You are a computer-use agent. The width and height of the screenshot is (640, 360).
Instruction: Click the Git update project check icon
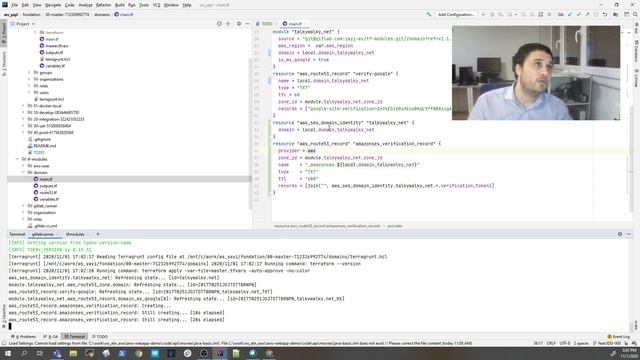pos(570,14)
